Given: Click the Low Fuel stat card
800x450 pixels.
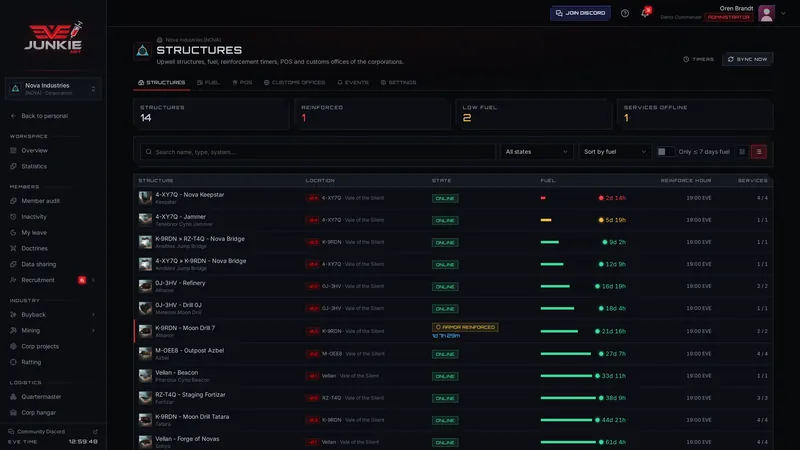Looking at the screenshot, I should tap(534, 114).
